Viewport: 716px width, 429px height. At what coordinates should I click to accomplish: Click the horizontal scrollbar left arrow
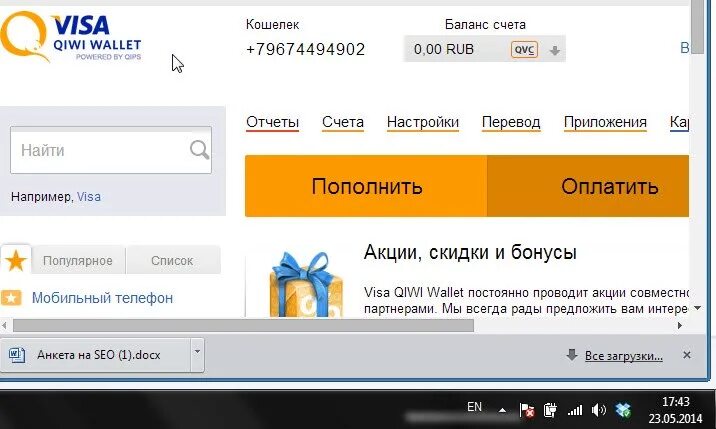click(4, 326)
